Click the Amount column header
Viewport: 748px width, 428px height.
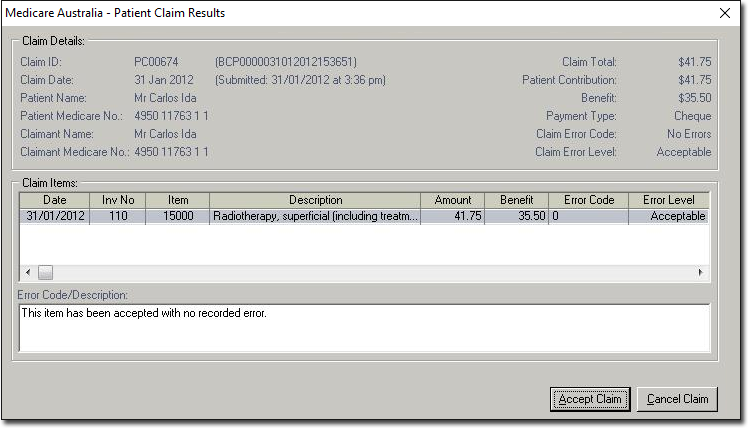(x=453, y=200)
